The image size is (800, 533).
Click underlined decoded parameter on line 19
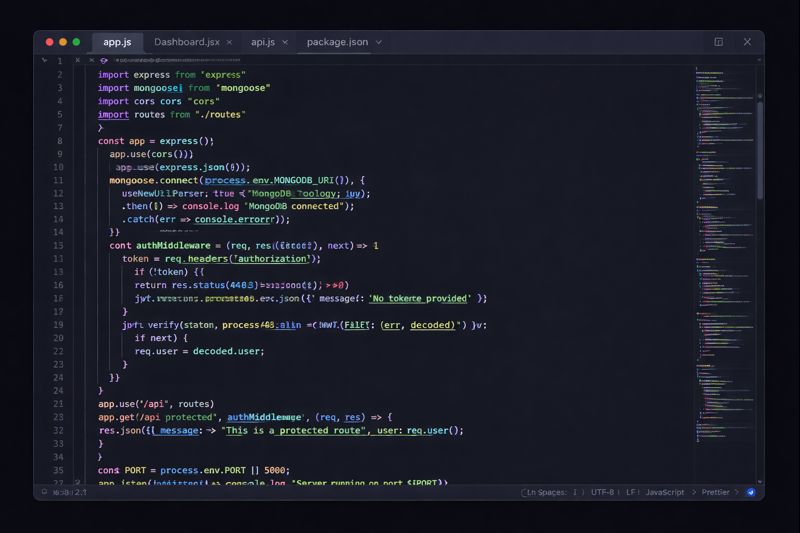(x=432, y=325)
